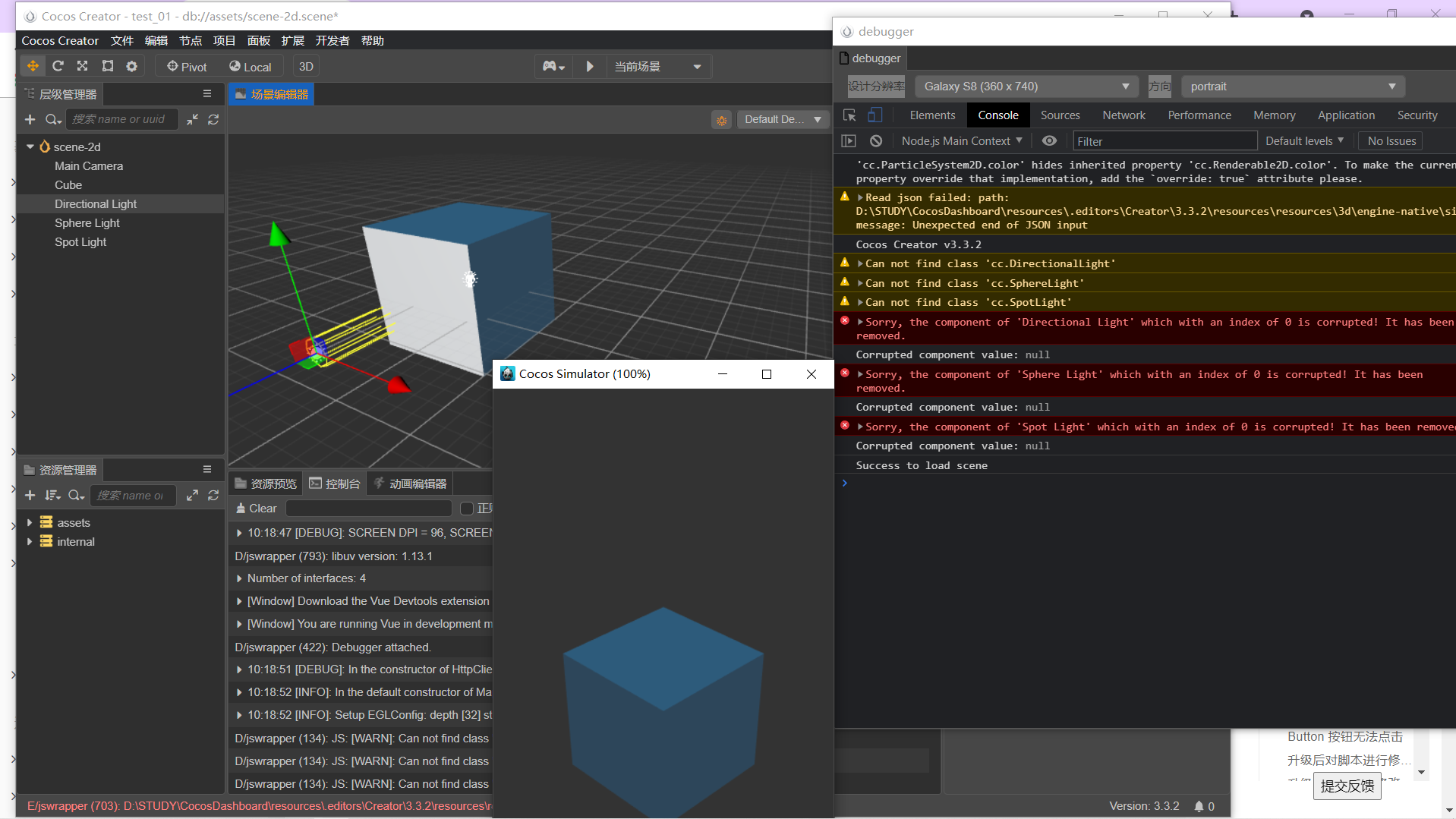Open the 文件 menu
This screenshot has height=819, width=1456.
(x=121, y=41)
